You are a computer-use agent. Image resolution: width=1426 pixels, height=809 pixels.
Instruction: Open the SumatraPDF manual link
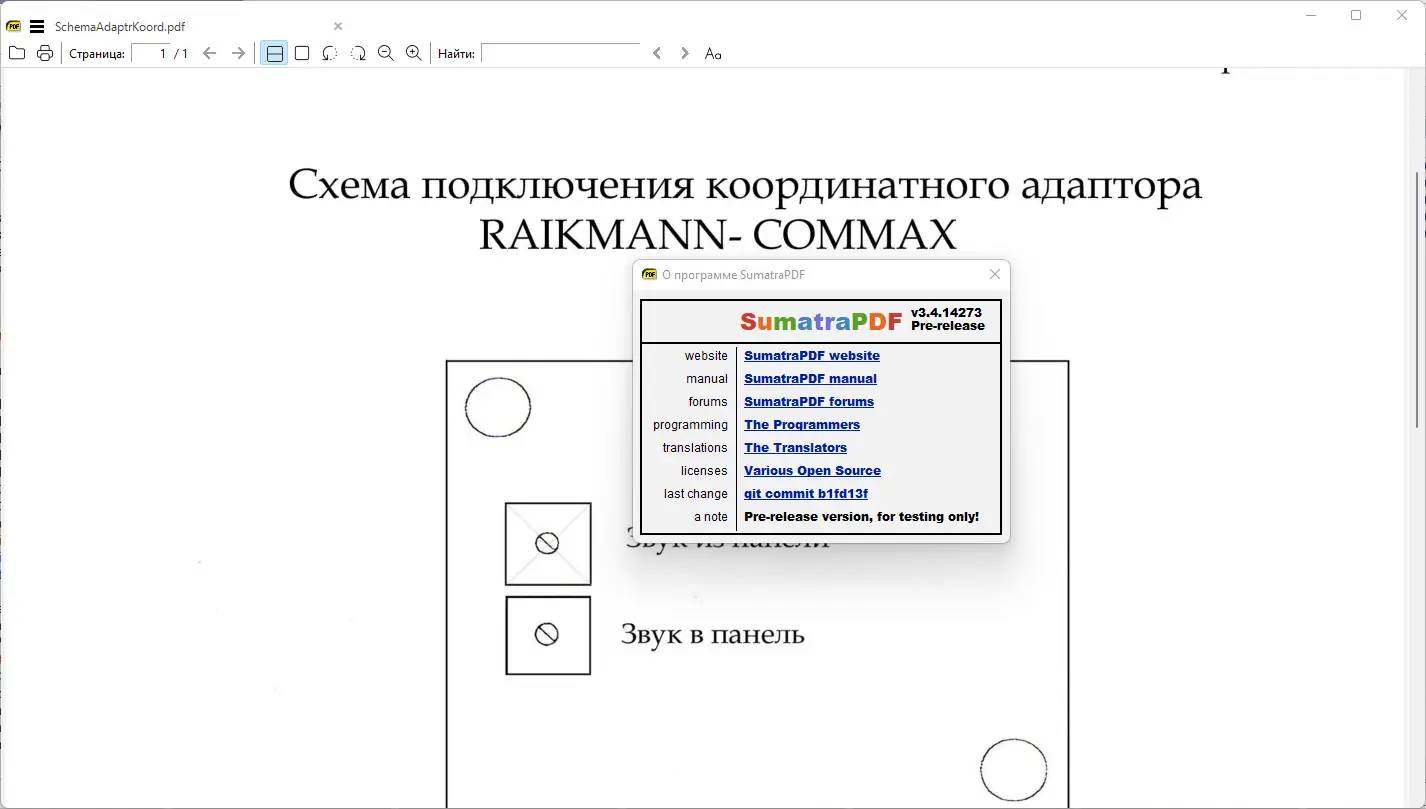[x=810, y=378]
